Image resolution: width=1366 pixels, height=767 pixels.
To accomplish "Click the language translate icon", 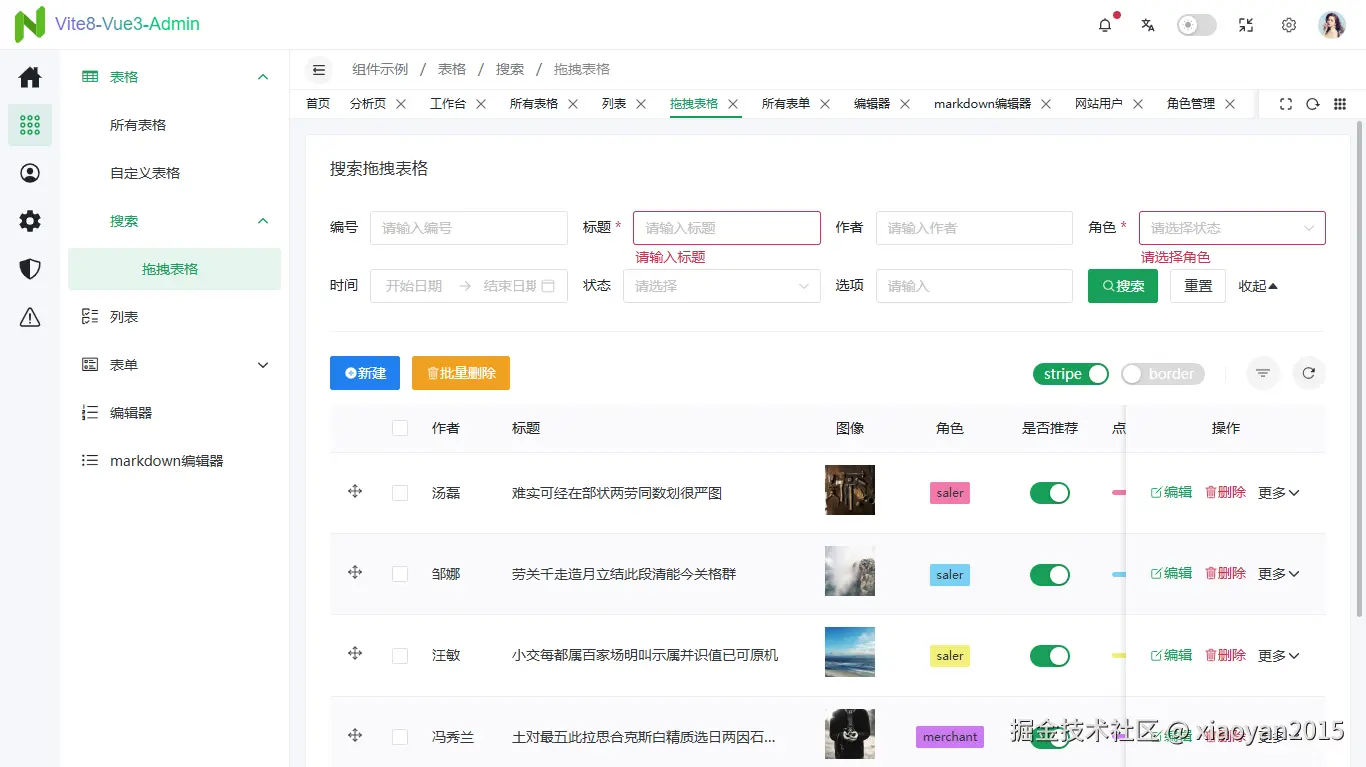I will click(1148, 25).
